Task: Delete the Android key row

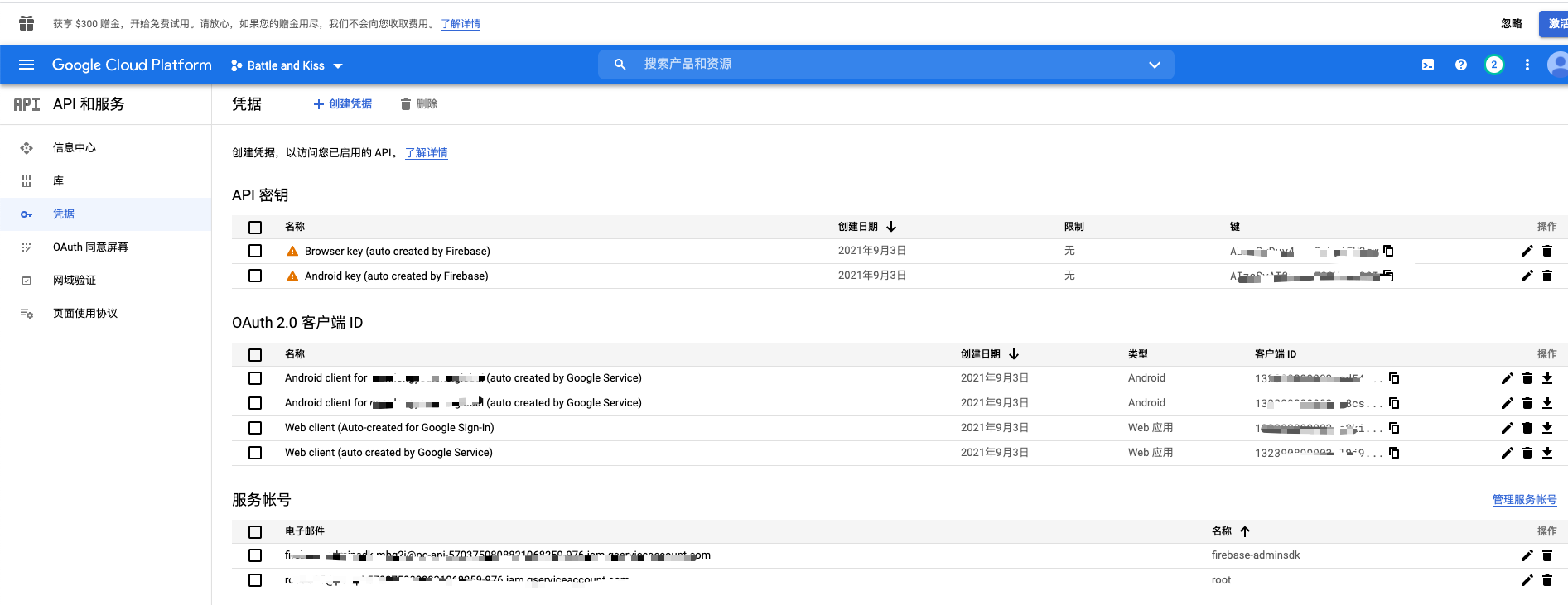Action: pos(1547,276)
